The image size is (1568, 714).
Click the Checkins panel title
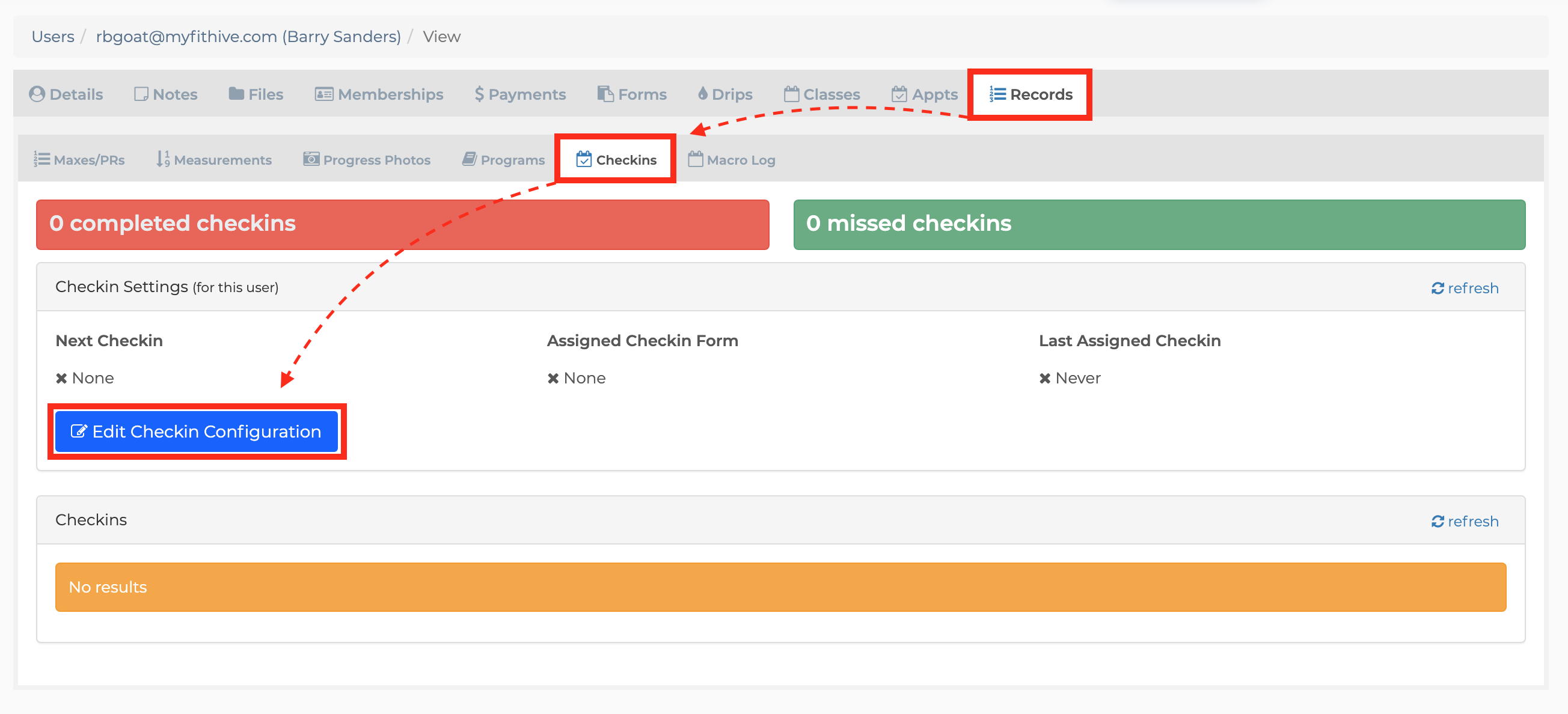(91, 520)
